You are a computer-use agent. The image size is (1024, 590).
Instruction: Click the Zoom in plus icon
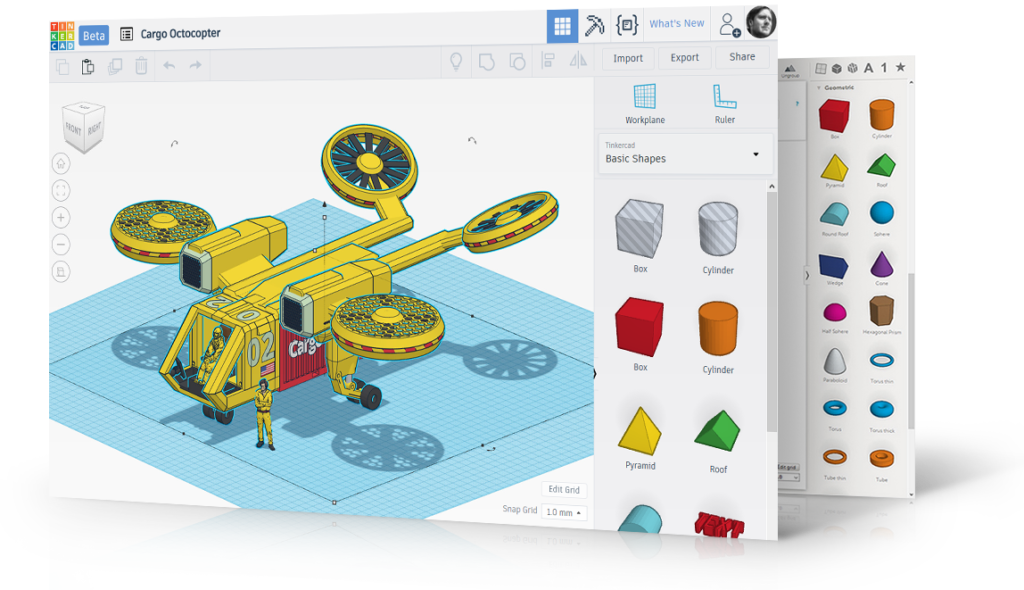click(x=61, y=218)
